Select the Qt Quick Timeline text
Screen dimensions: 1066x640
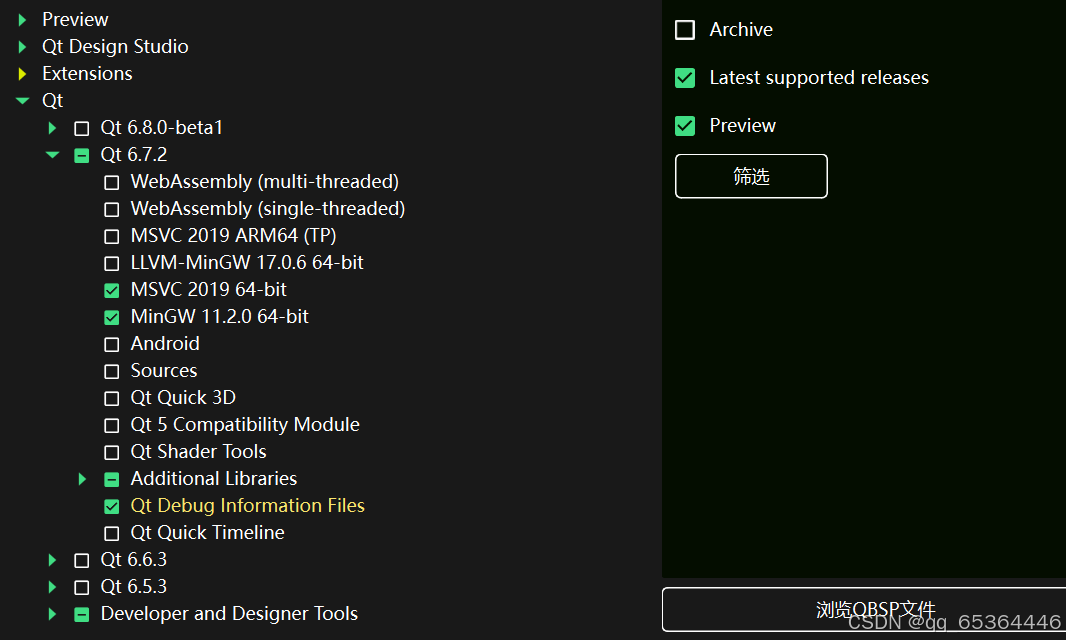click(x=207, y=533)
